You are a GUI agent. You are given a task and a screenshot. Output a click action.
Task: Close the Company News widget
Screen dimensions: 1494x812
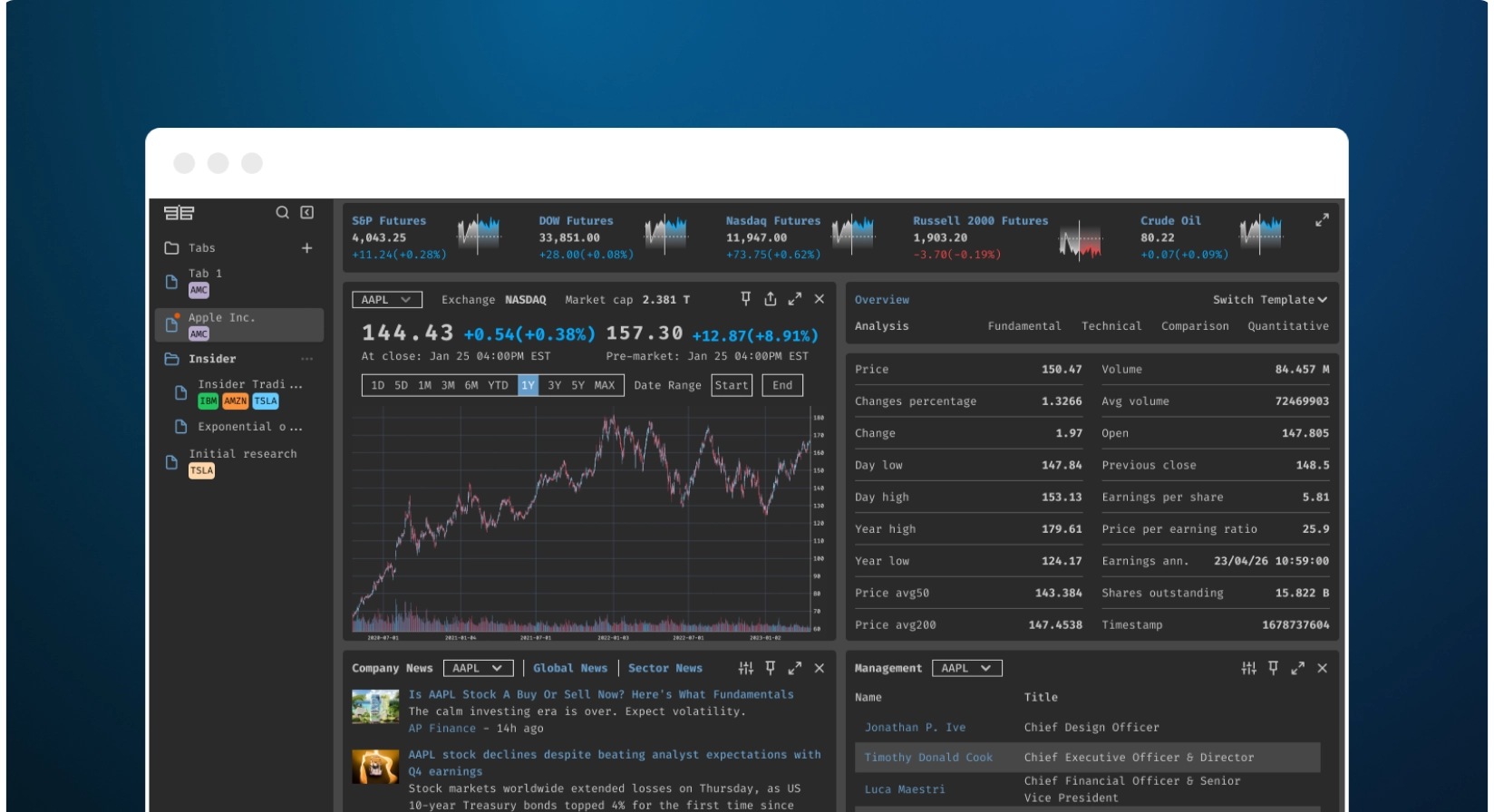[820, 668]
